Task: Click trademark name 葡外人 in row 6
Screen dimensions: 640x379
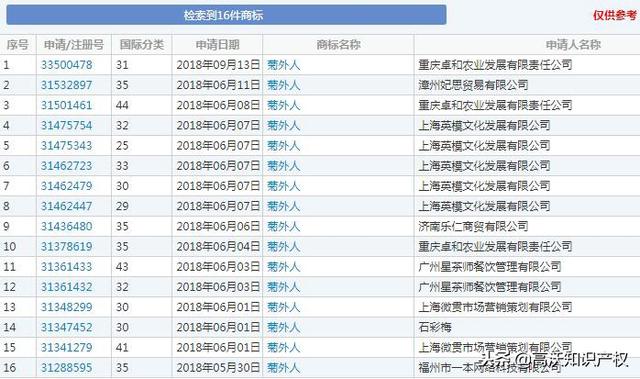Action: [x=284, y=166]
